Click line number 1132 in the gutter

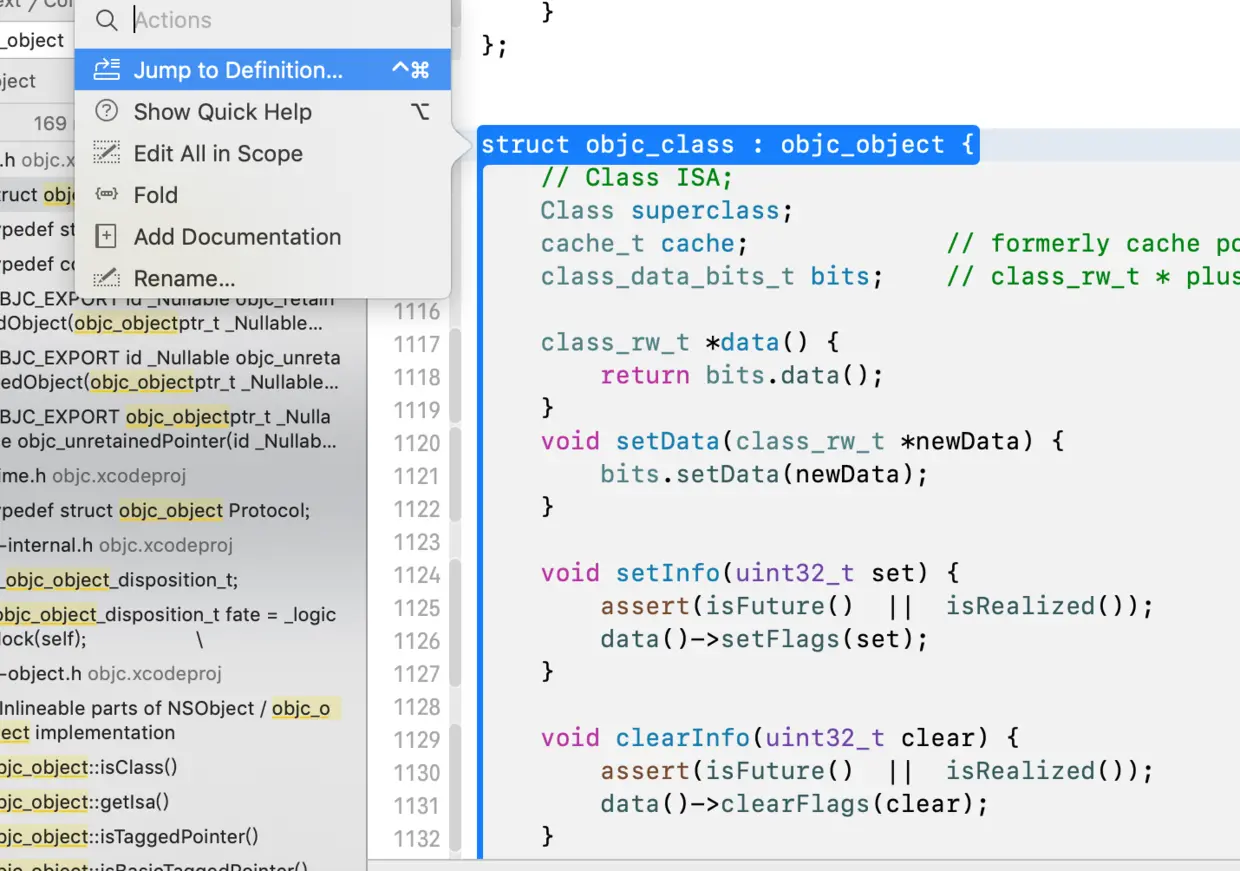(417, 839)
